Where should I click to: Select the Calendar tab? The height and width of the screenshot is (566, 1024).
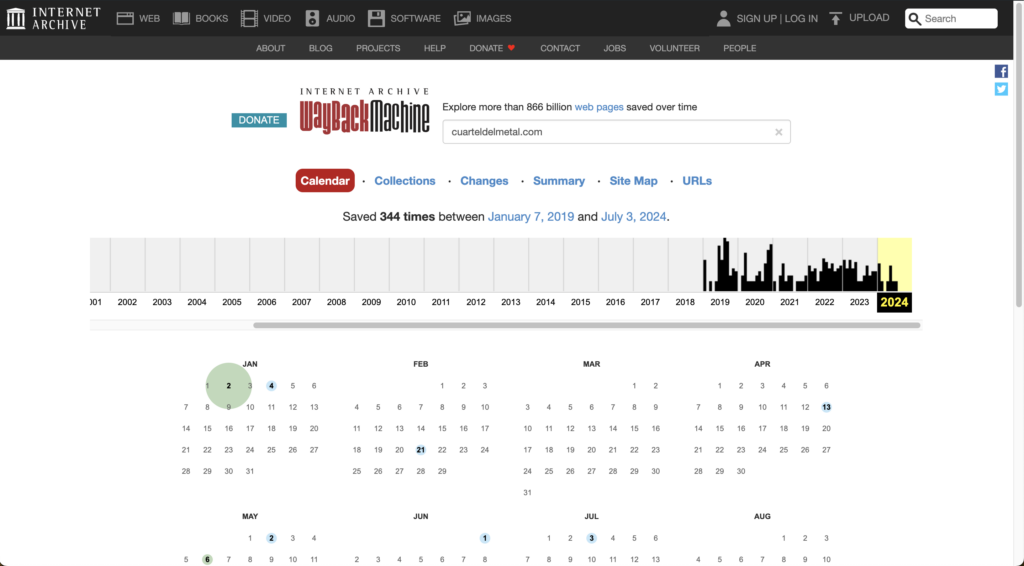(x=325, y=181)
